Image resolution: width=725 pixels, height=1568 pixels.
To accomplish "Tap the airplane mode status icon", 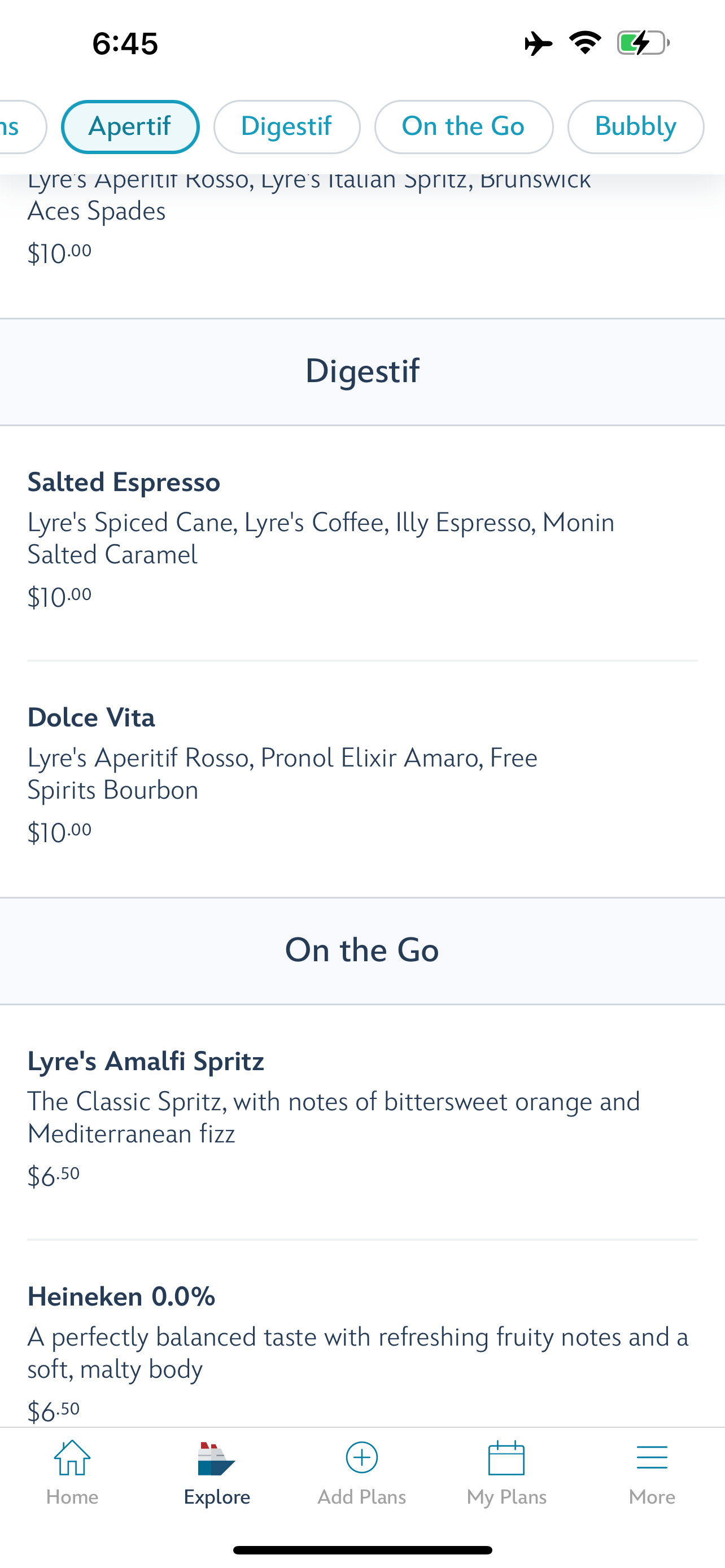I will tap(538, 43).
